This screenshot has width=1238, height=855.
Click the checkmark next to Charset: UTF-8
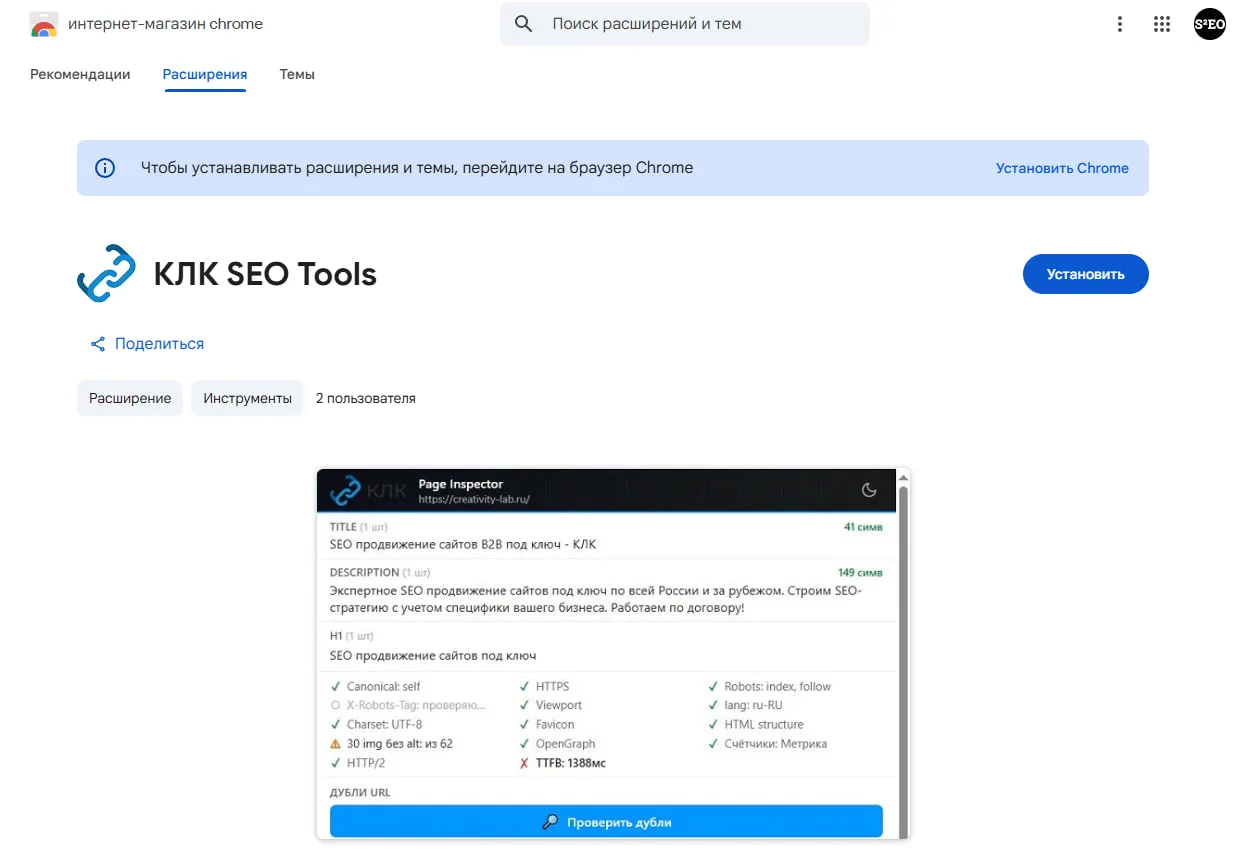(x=336, y=725)
